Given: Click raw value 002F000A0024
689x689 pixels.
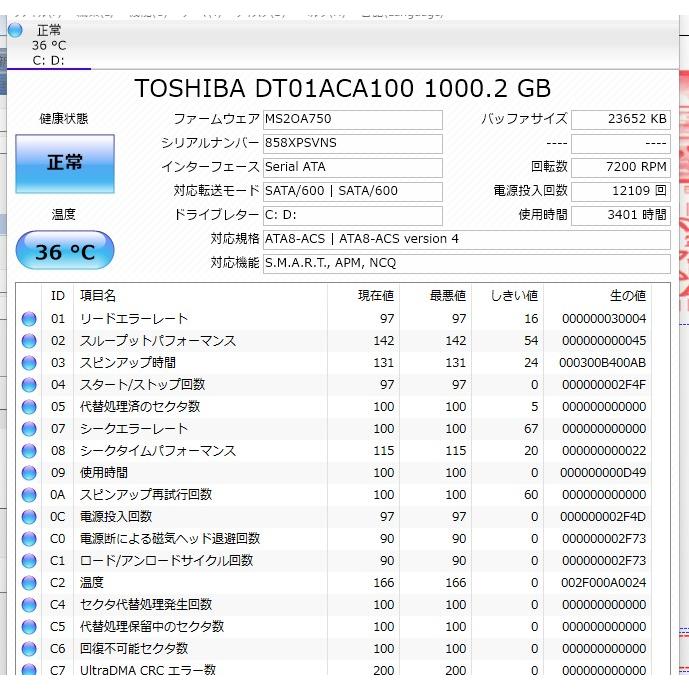Looking at the screenshot, I should click(x=603, y=583).
